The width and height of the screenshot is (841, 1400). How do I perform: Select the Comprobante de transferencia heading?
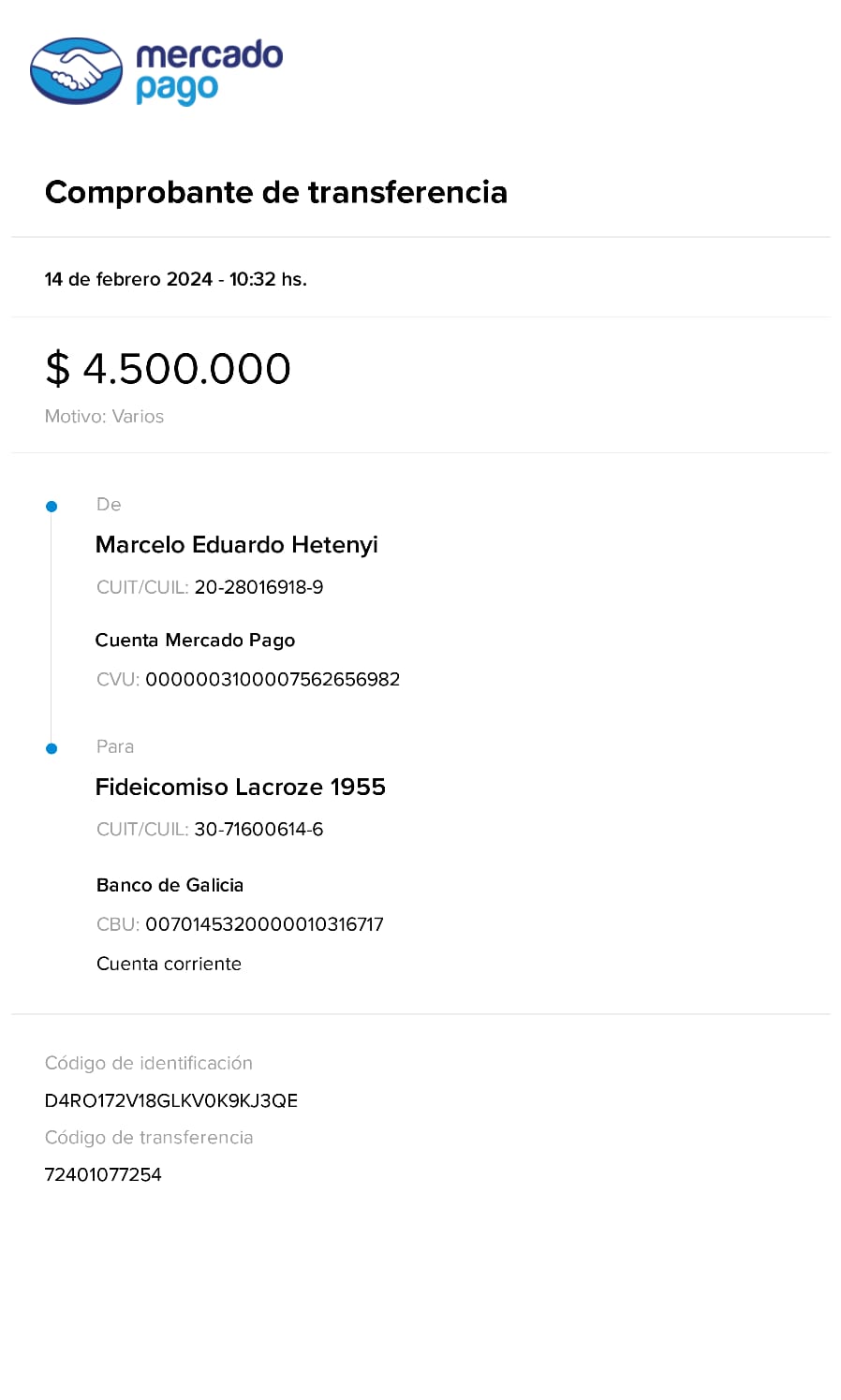276,192
